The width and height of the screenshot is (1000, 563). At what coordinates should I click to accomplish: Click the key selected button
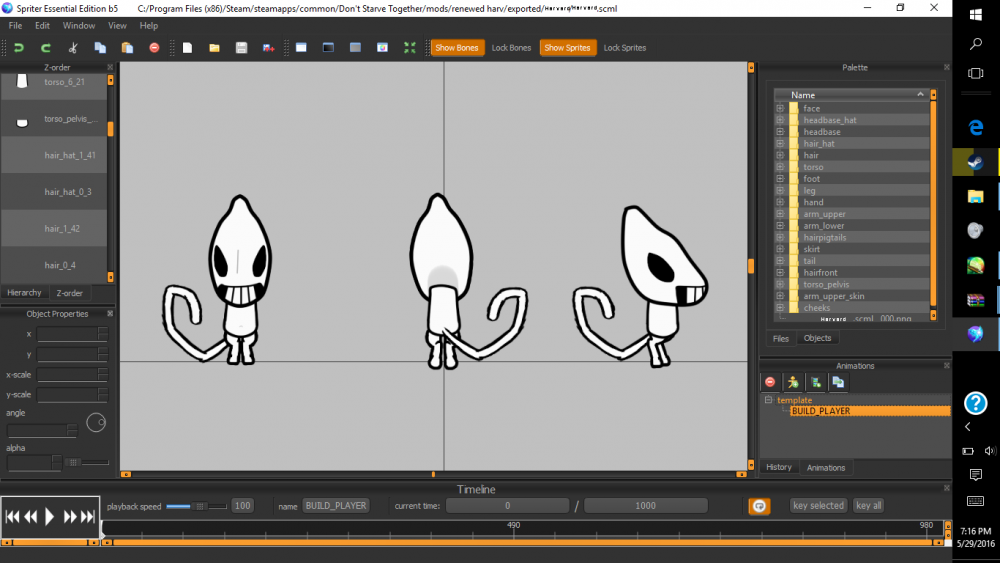(x=818, y=506)
